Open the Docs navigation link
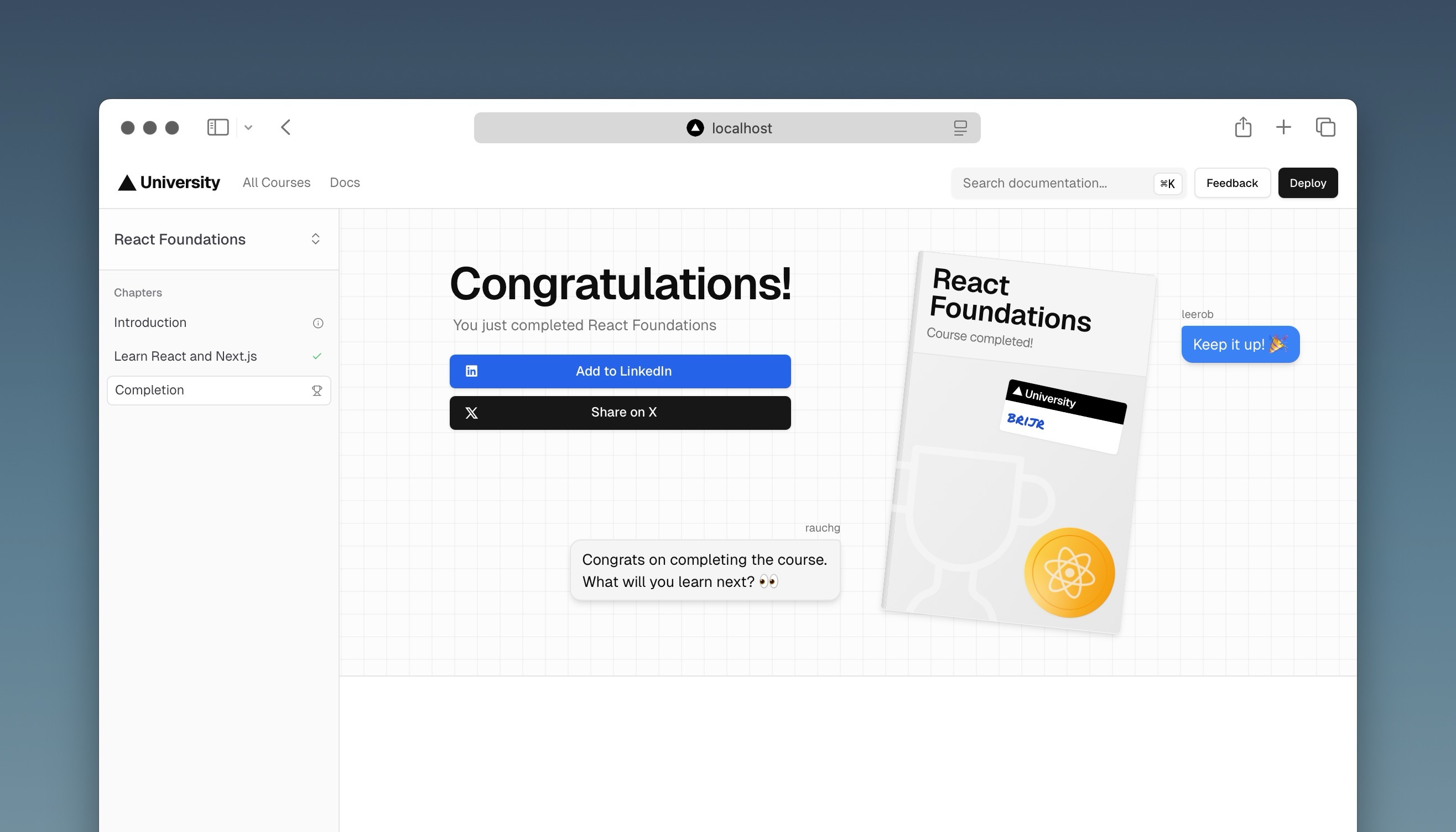Screen dimensions: 1456x832 pyautogui.click(x=345, y=183)
